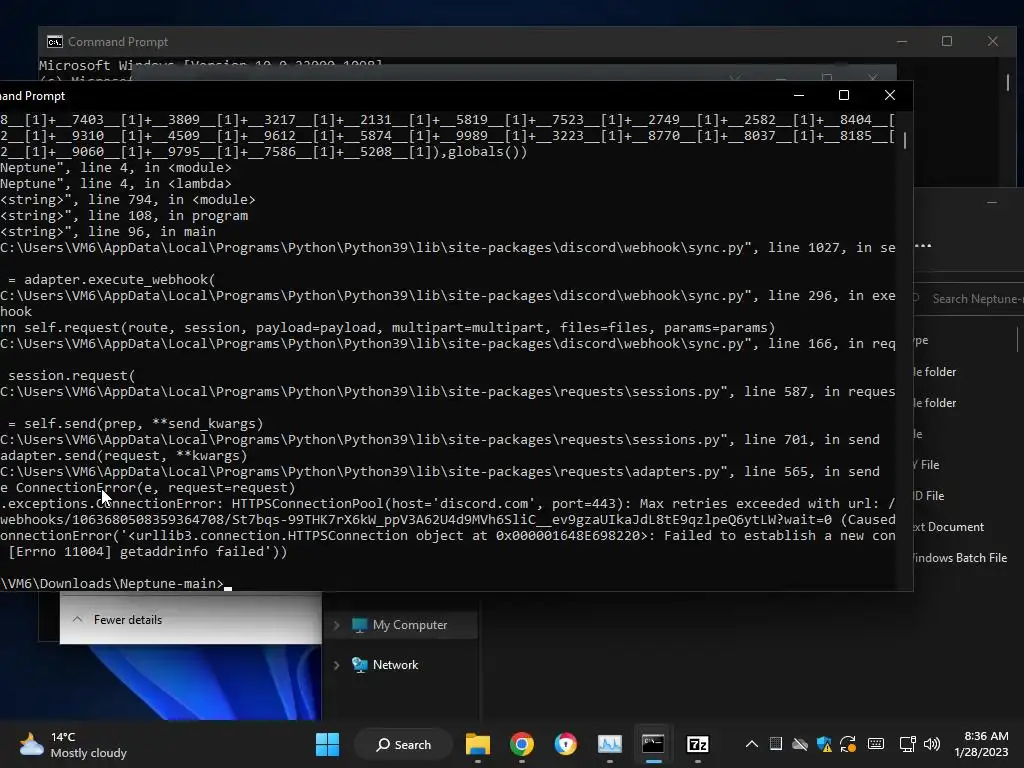
Task: Maximize the front Command Prompt window
Action: pos(844,95)
